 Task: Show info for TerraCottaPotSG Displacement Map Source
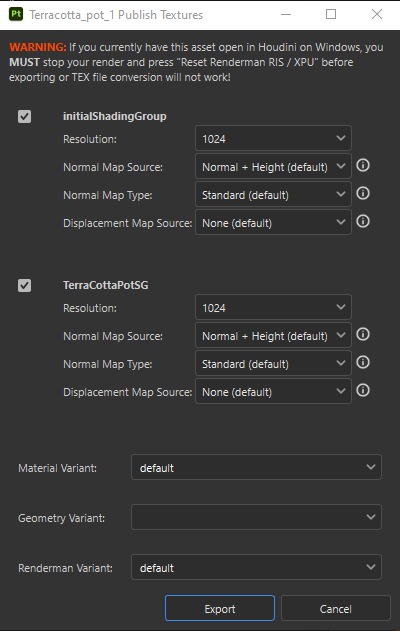pos(363,390)
